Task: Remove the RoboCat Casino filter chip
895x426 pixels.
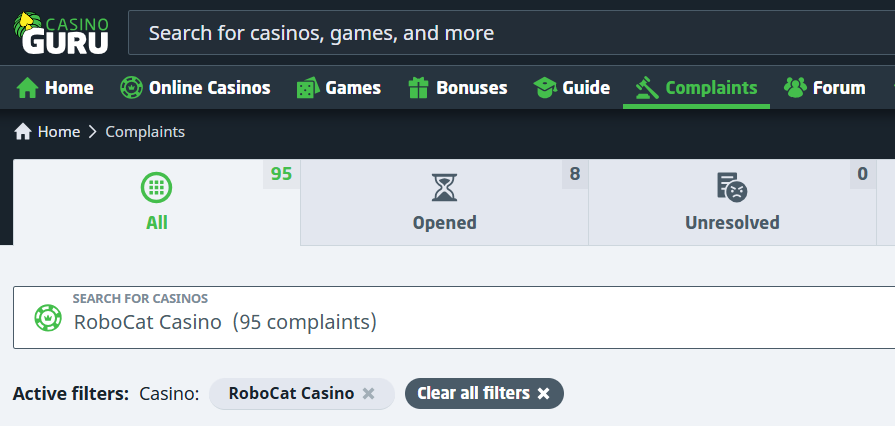Action: [x=369, y=394]
